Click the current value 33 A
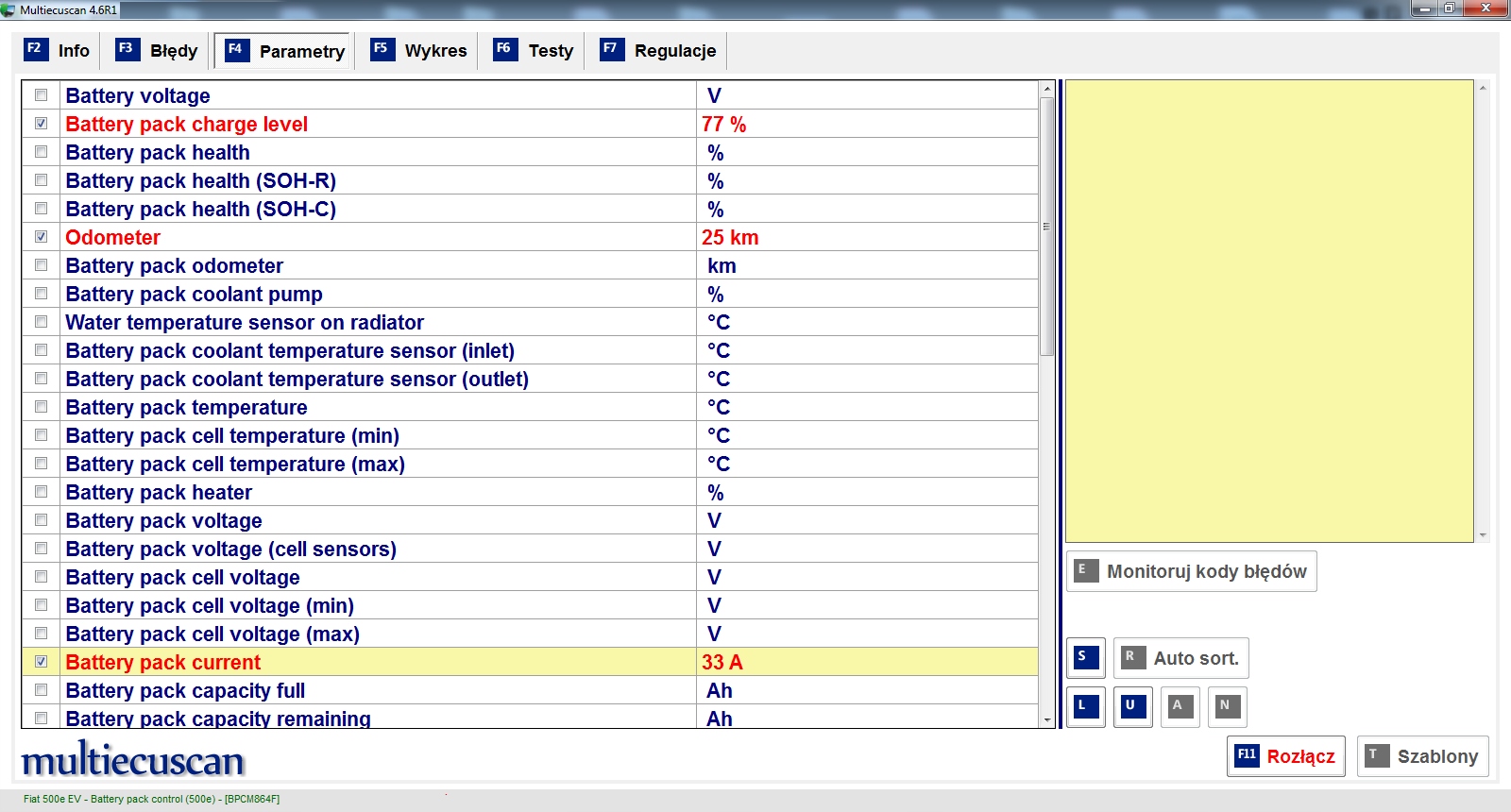The image size is (1511, 812). click(x=722, y=662)
